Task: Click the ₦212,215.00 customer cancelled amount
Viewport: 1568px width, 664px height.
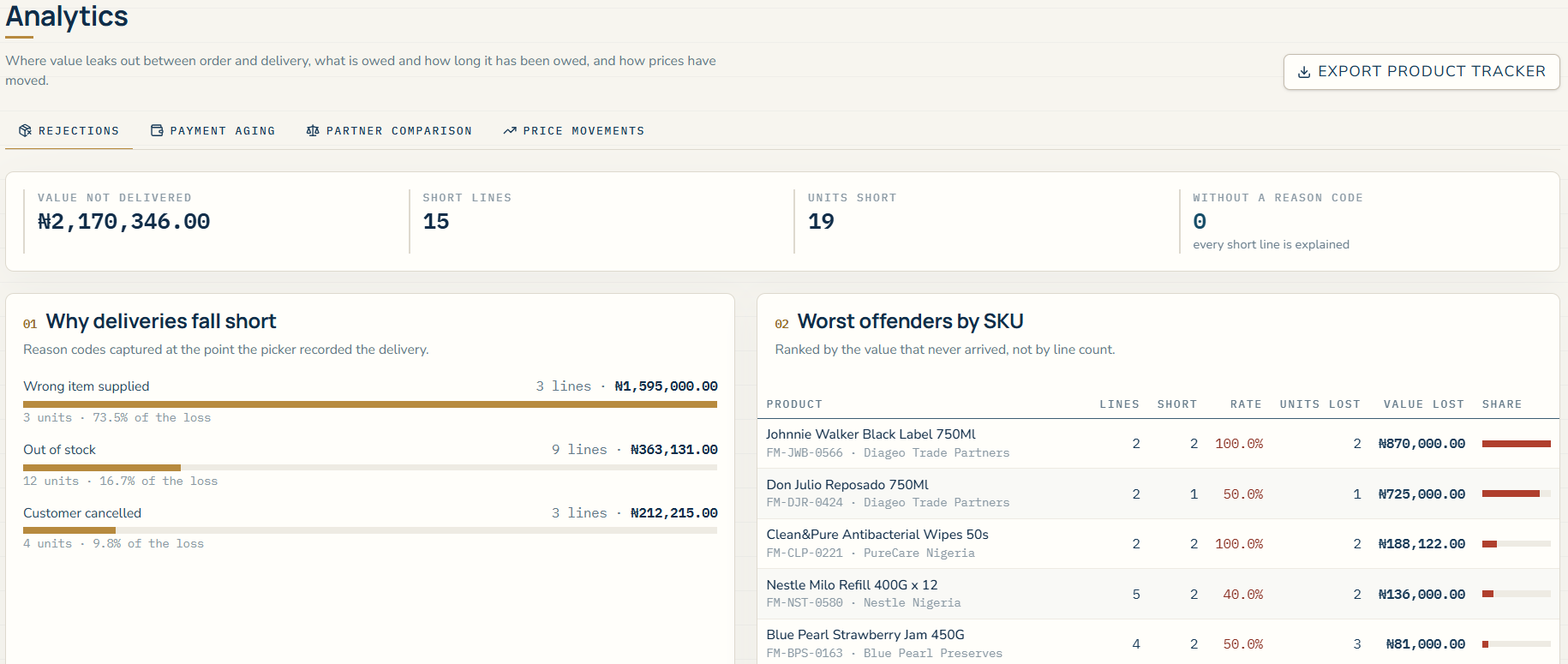Action: [x=673, y=513]
